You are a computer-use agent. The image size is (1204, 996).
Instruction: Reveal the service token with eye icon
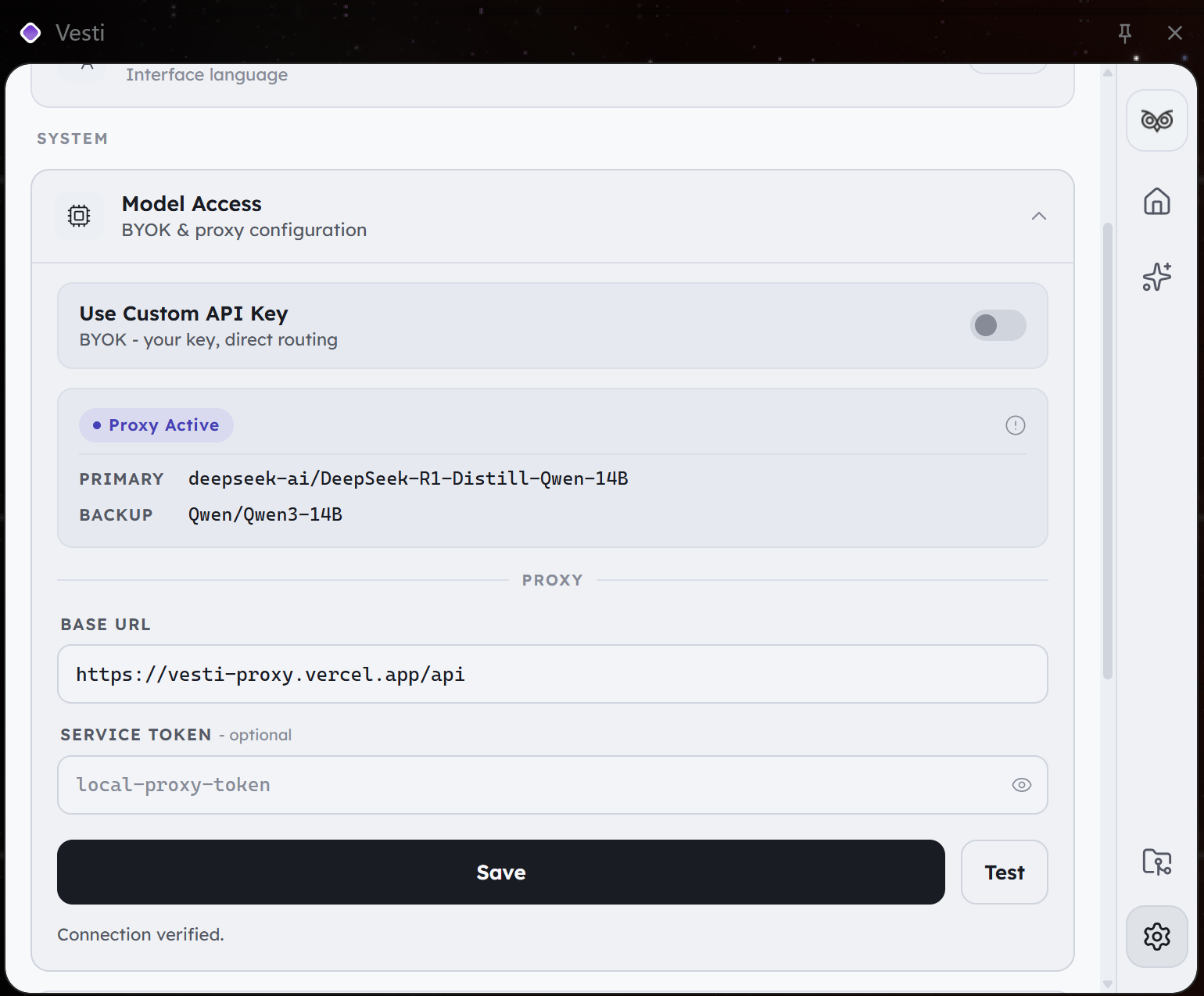(x=1022, y=785)
